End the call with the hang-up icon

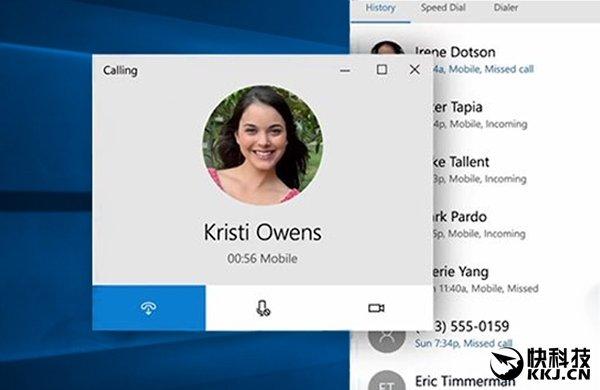pos(148,308)
